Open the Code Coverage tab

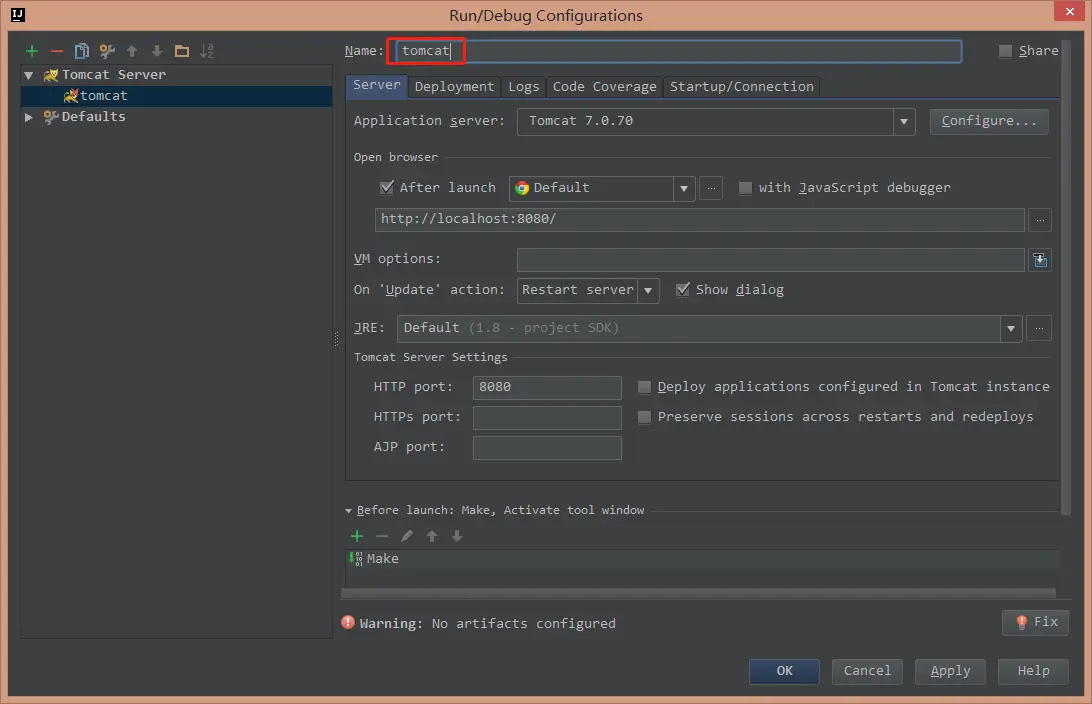tap(604, 86)
